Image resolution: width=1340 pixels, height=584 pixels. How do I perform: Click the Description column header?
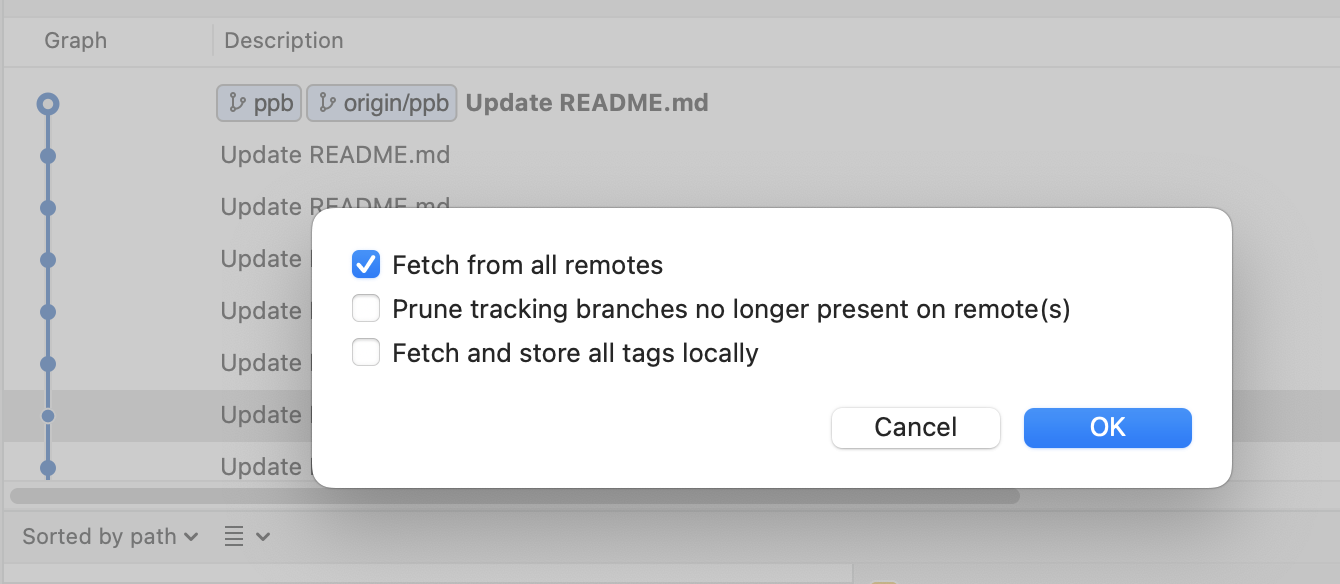[x=284, y=41]
